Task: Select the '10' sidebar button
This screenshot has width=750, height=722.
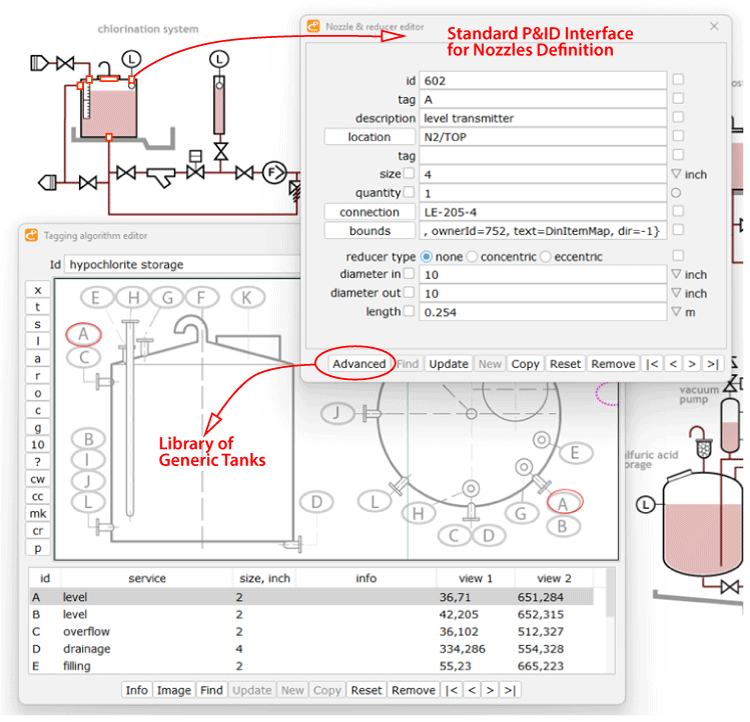Action: [38, 446]
